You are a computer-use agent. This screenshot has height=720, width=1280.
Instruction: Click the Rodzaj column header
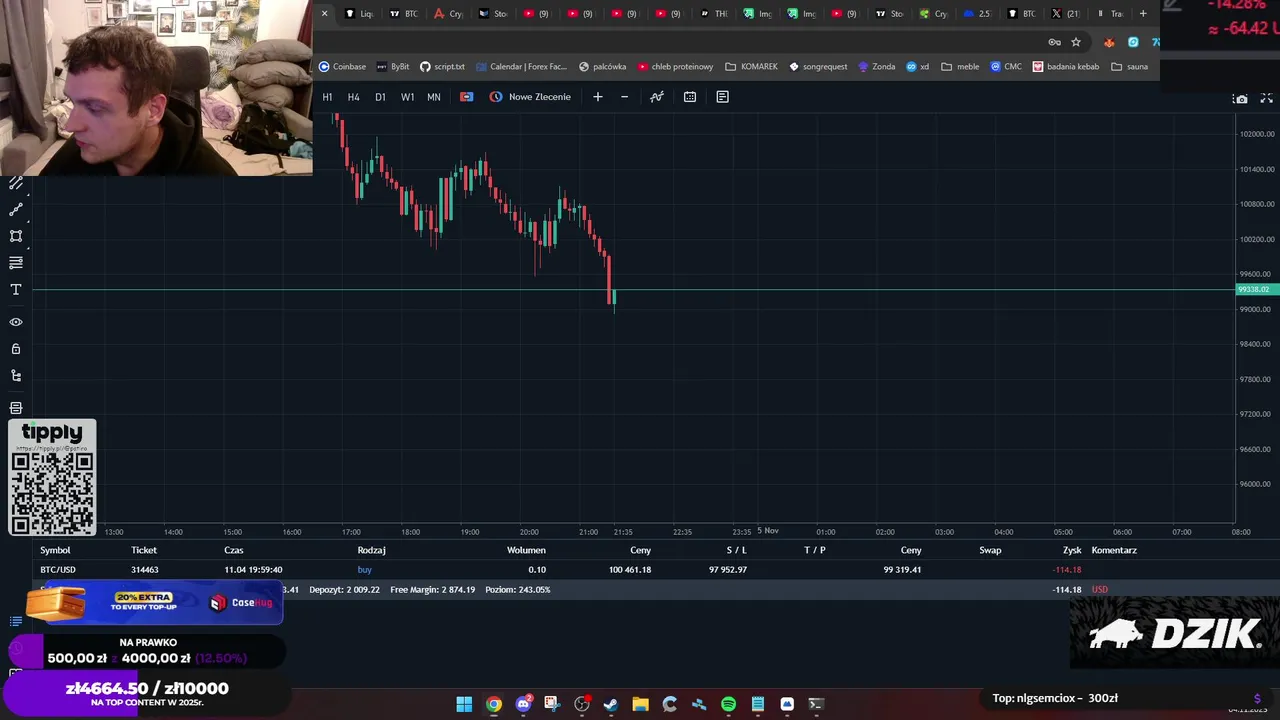point(371,550)
